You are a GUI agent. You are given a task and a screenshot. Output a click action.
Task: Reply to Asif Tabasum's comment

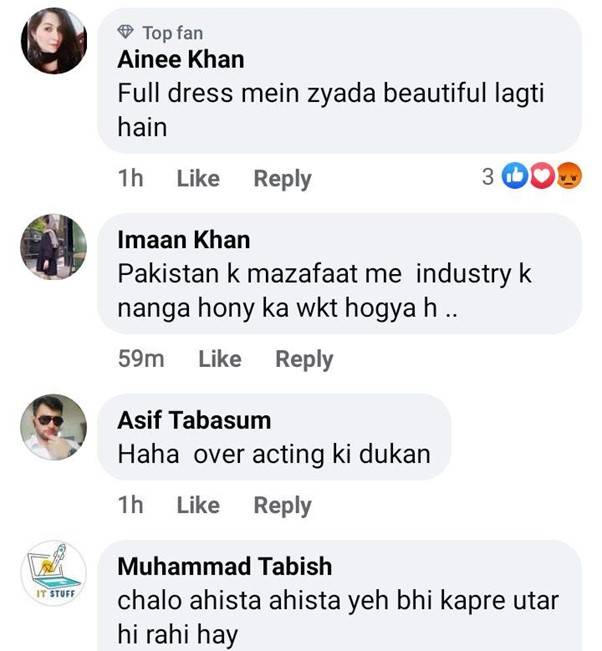click(x=282, y=506)
